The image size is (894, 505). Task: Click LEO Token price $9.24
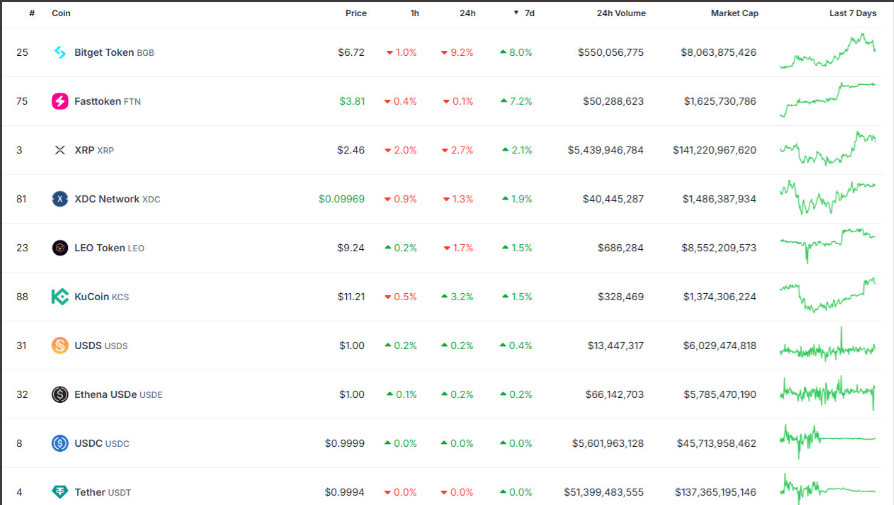coord(351,248)
